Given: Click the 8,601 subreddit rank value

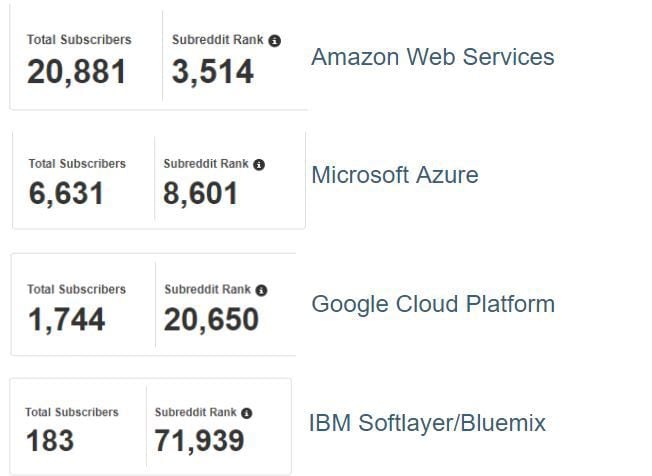Looking at the screenshot, I should (x=200, y=194).
